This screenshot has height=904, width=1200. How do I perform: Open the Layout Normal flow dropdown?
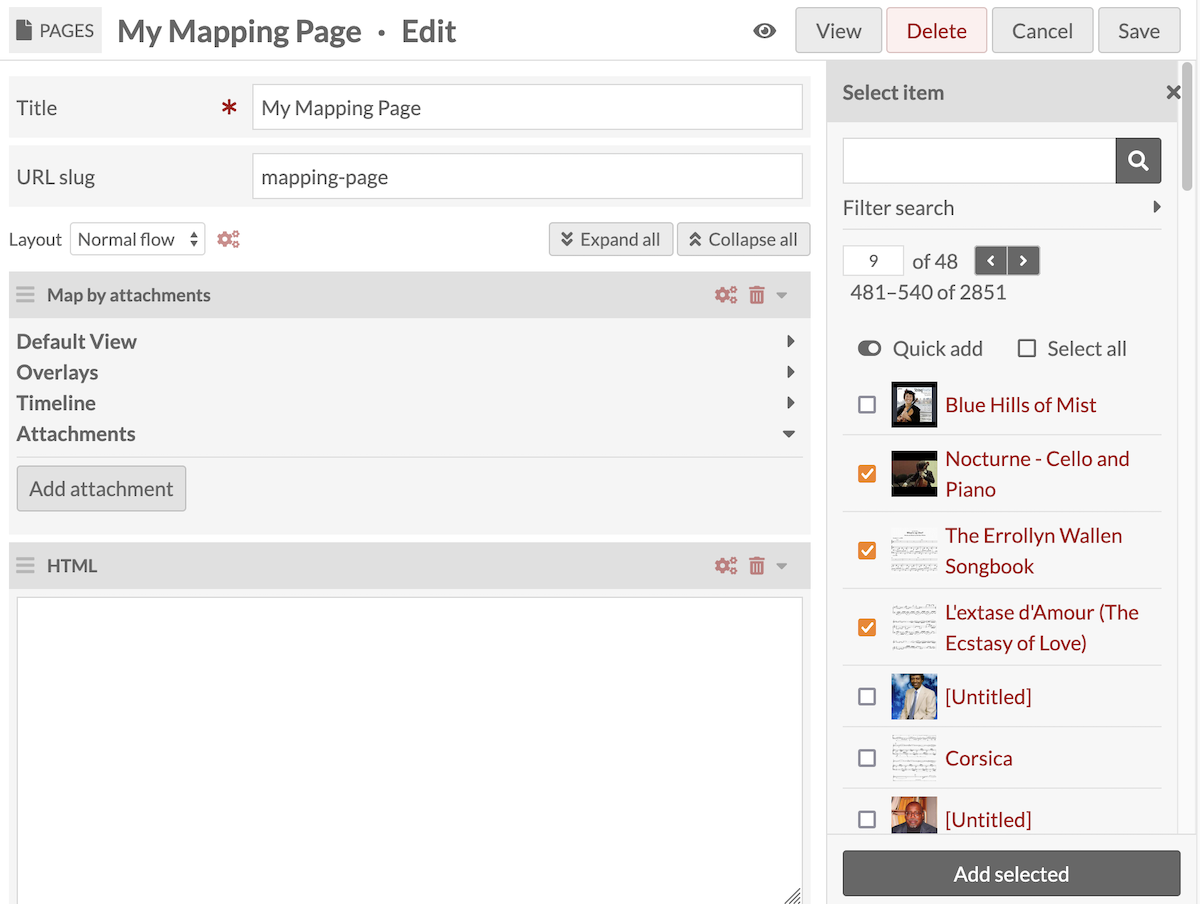138,239
